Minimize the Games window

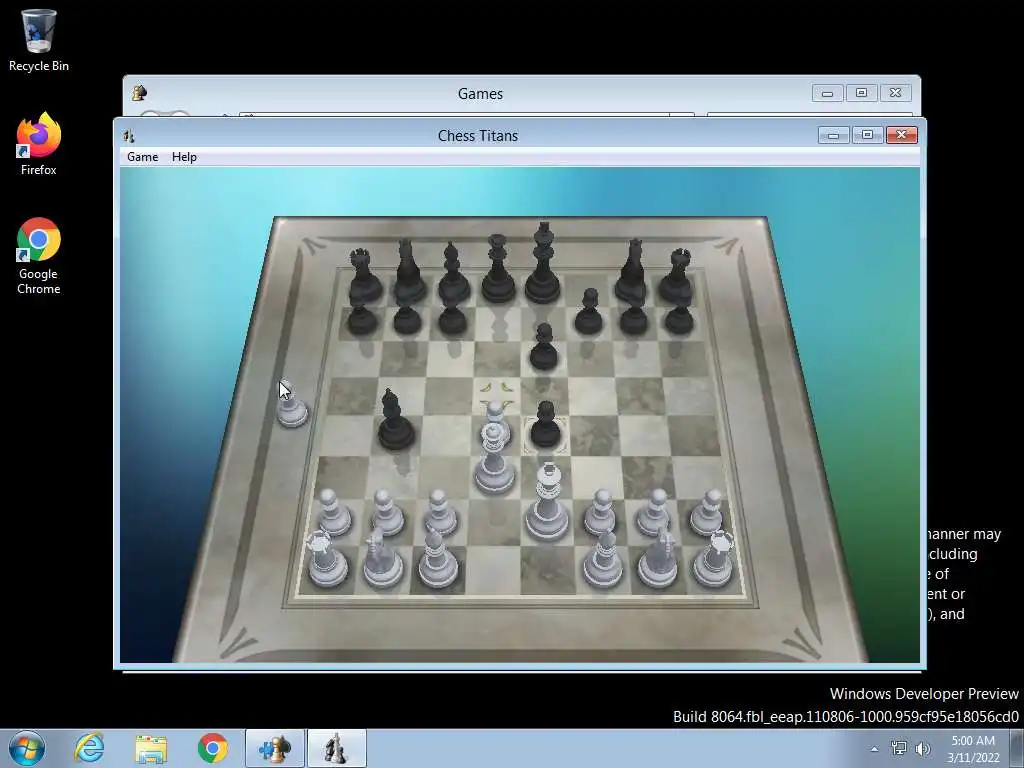pyautogui.click(x=827, y=93)
